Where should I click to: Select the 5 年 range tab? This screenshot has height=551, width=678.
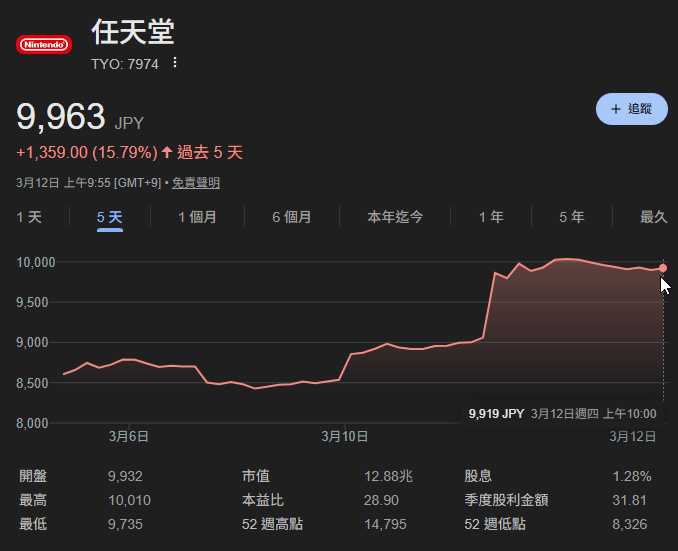pos(572,217)
